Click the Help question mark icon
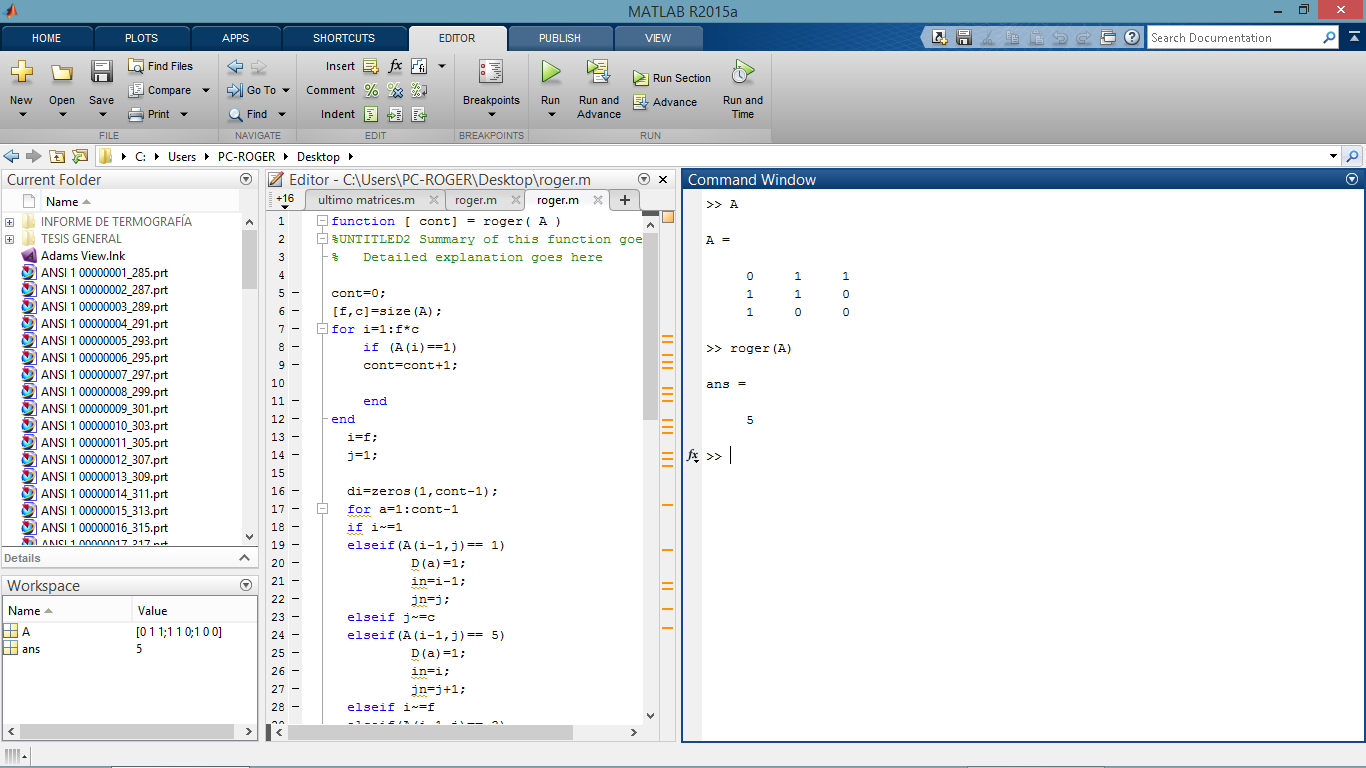The width and height of the screenshot is (1366, 768). click(x=1132, y=38)
